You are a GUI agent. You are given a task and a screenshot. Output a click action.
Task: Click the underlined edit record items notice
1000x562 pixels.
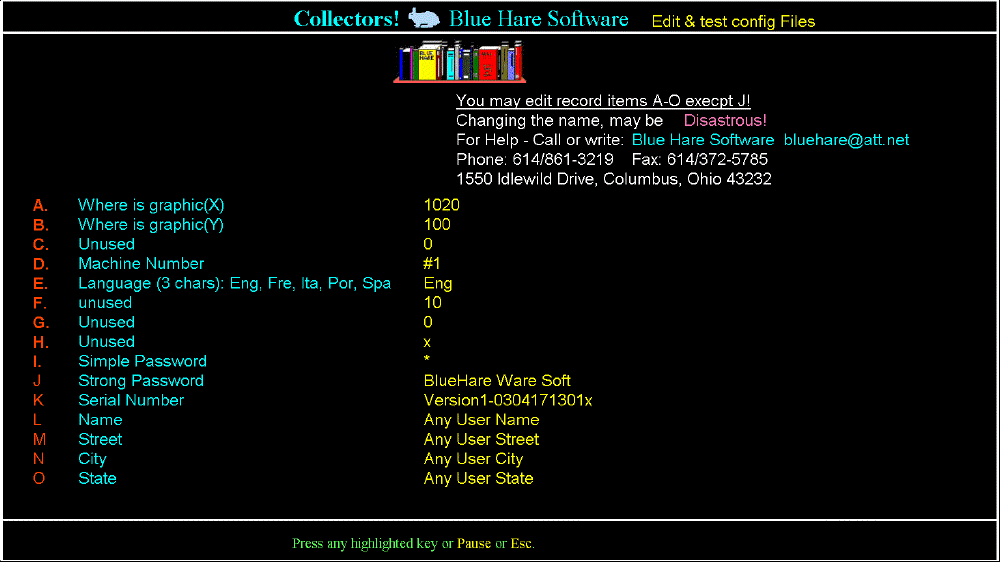603,101
